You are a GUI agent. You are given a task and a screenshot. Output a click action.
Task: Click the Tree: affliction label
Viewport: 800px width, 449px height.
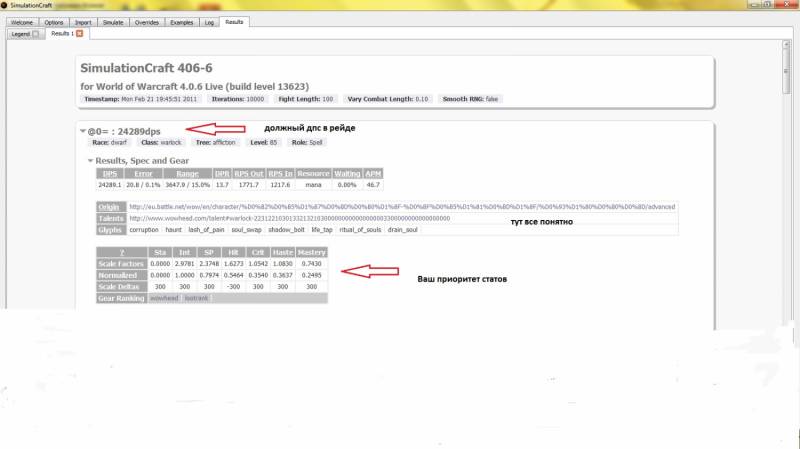[215, 142]
